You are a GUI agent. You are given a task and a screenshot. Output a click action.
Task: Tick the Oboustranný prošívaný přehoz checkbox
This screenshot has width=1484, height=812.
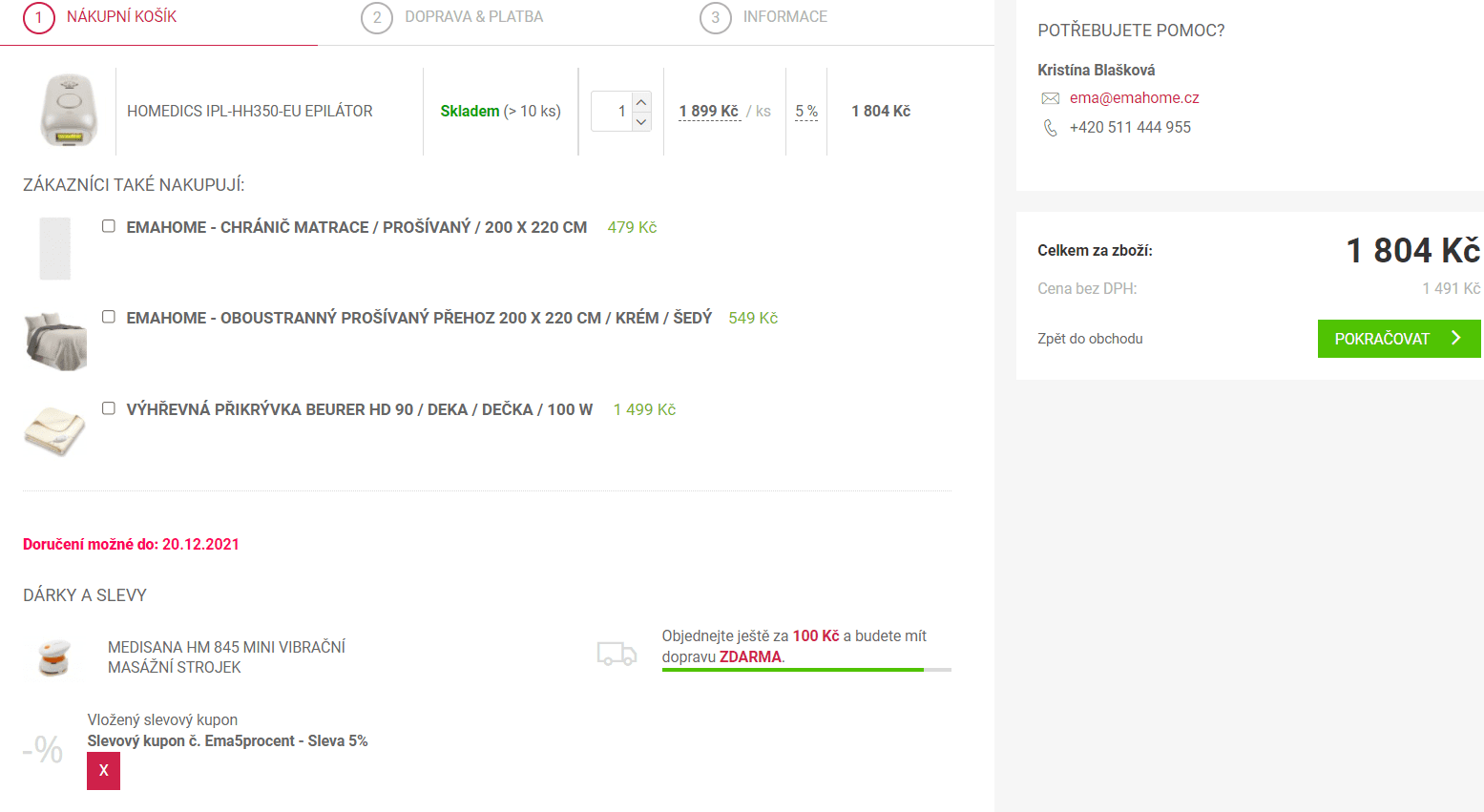(109, 317)
